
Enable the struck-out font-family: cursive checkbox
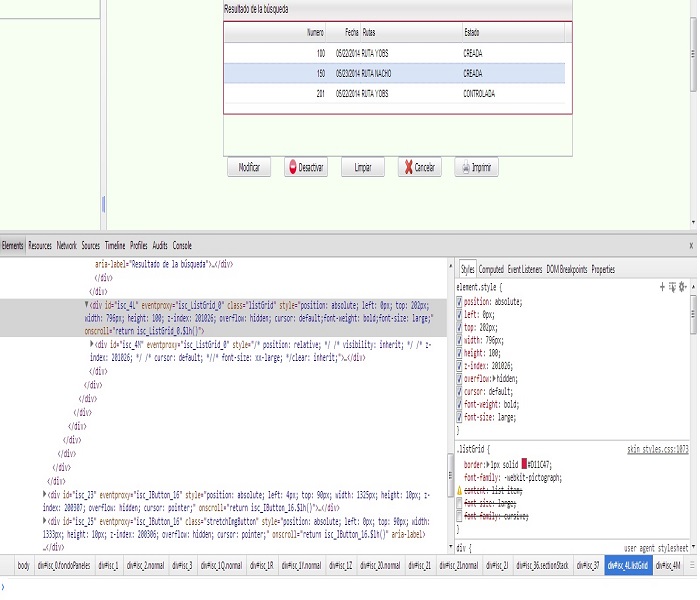(460, 518)
